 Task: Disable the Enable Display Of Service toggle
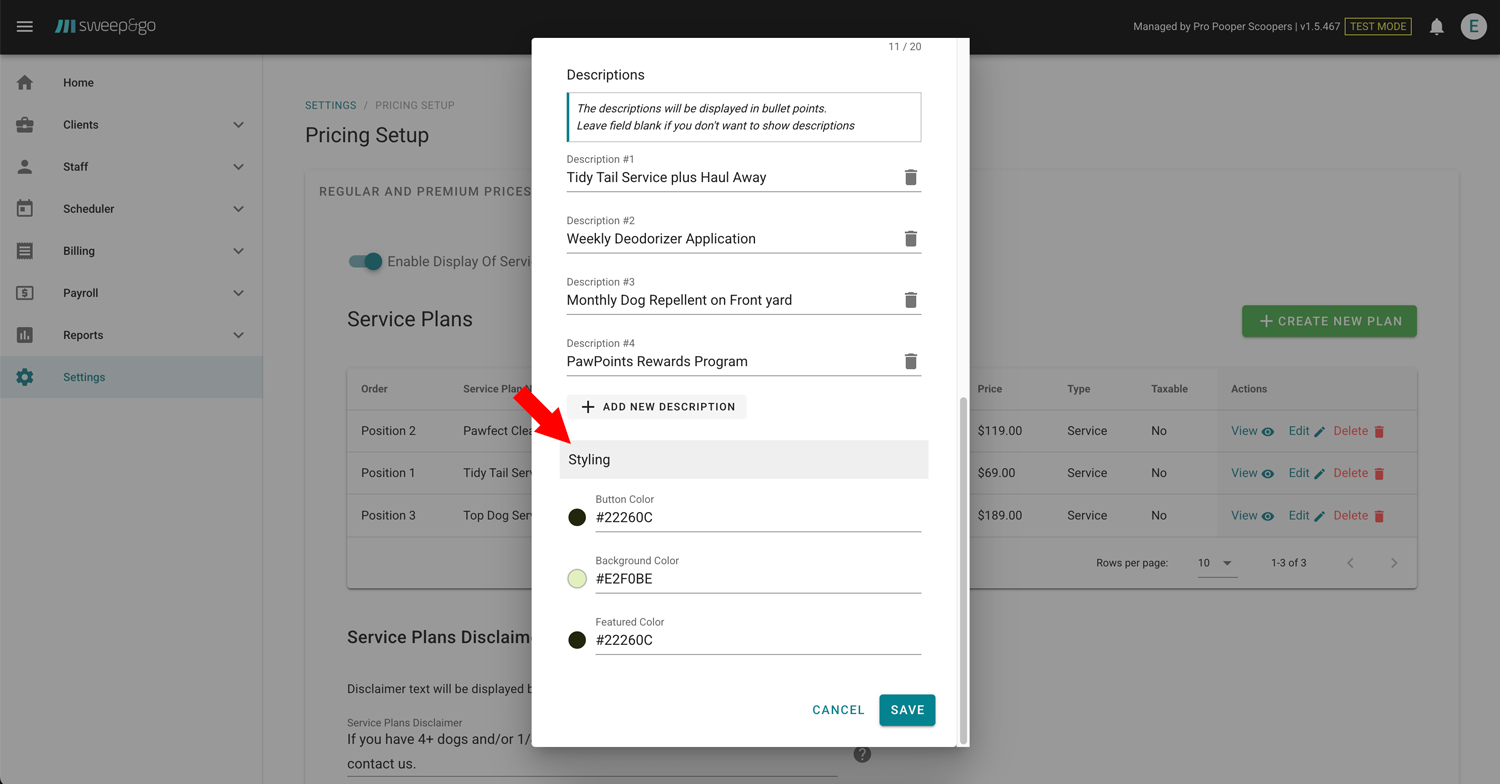366,261
